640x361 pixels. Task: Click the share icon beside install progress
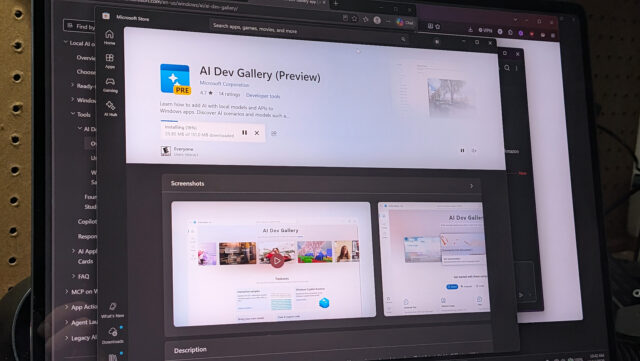274,133
